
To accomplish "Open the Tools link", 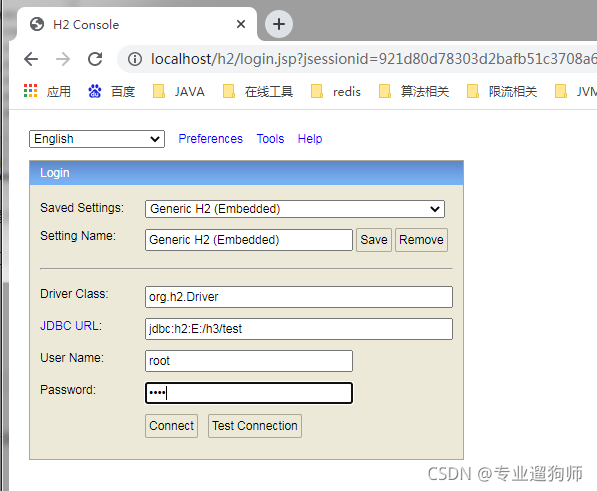I will pyautogui.click(x=270, y=139).
